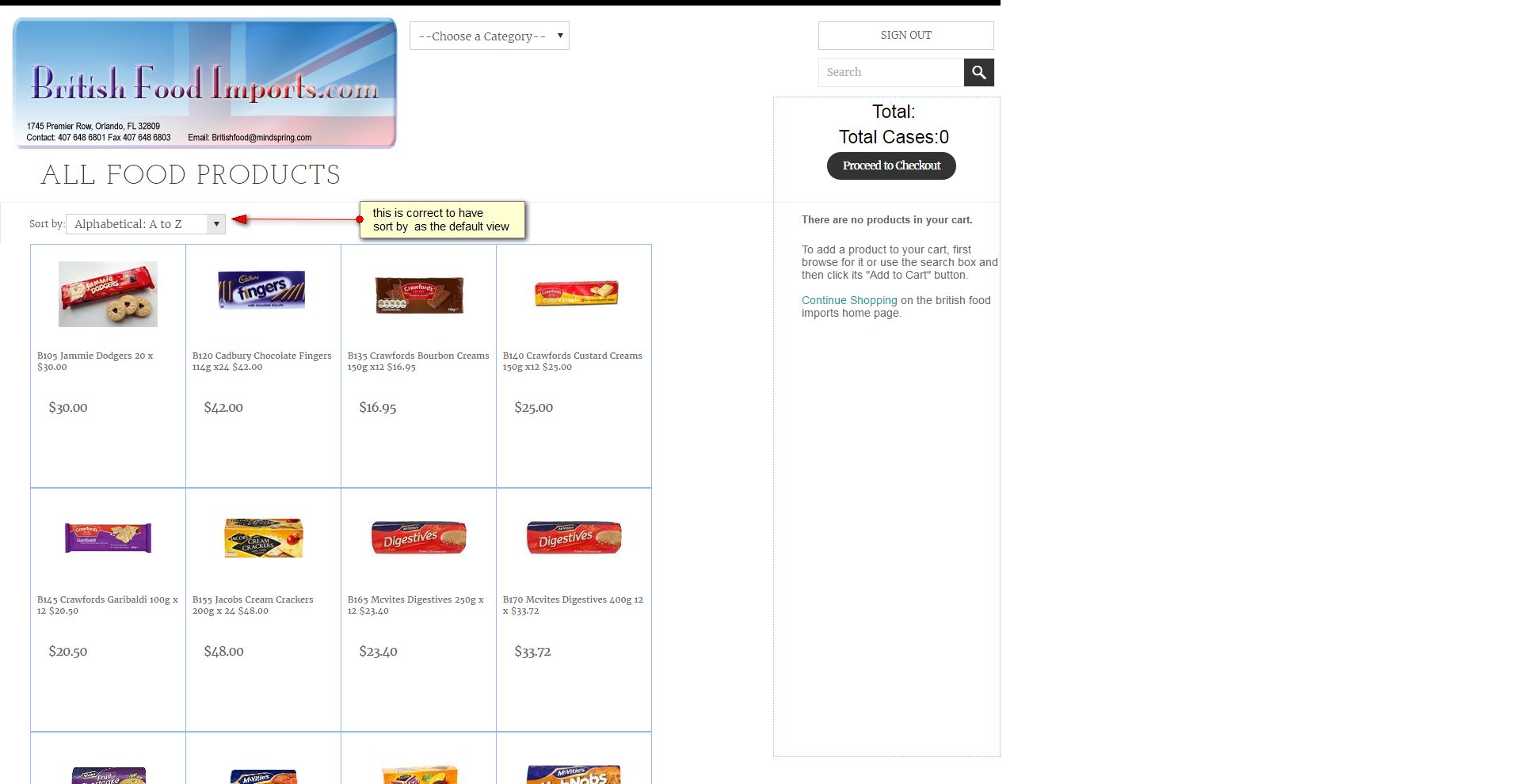The width and height of the screenshot is (1521, 784).
Task: Follow the Continue Shopping link
Action: (849, 300)
